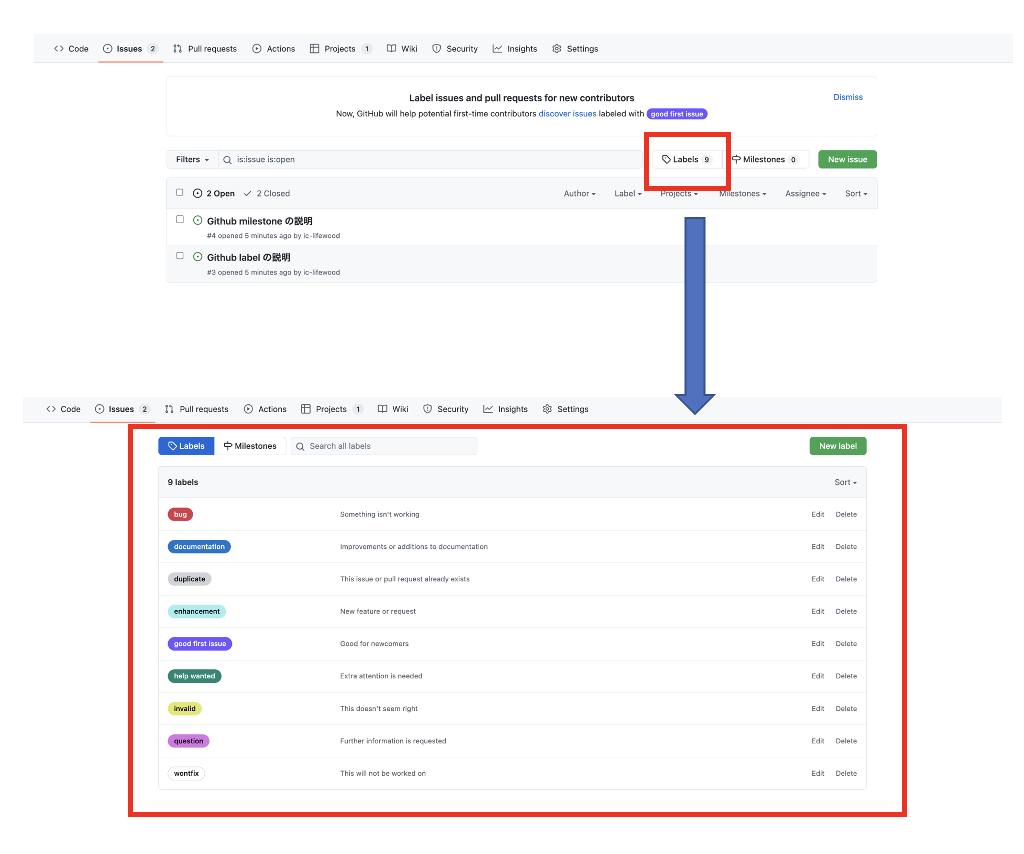Dismiss the new contributors banner
1024x854 pixels.
point(848,97)
